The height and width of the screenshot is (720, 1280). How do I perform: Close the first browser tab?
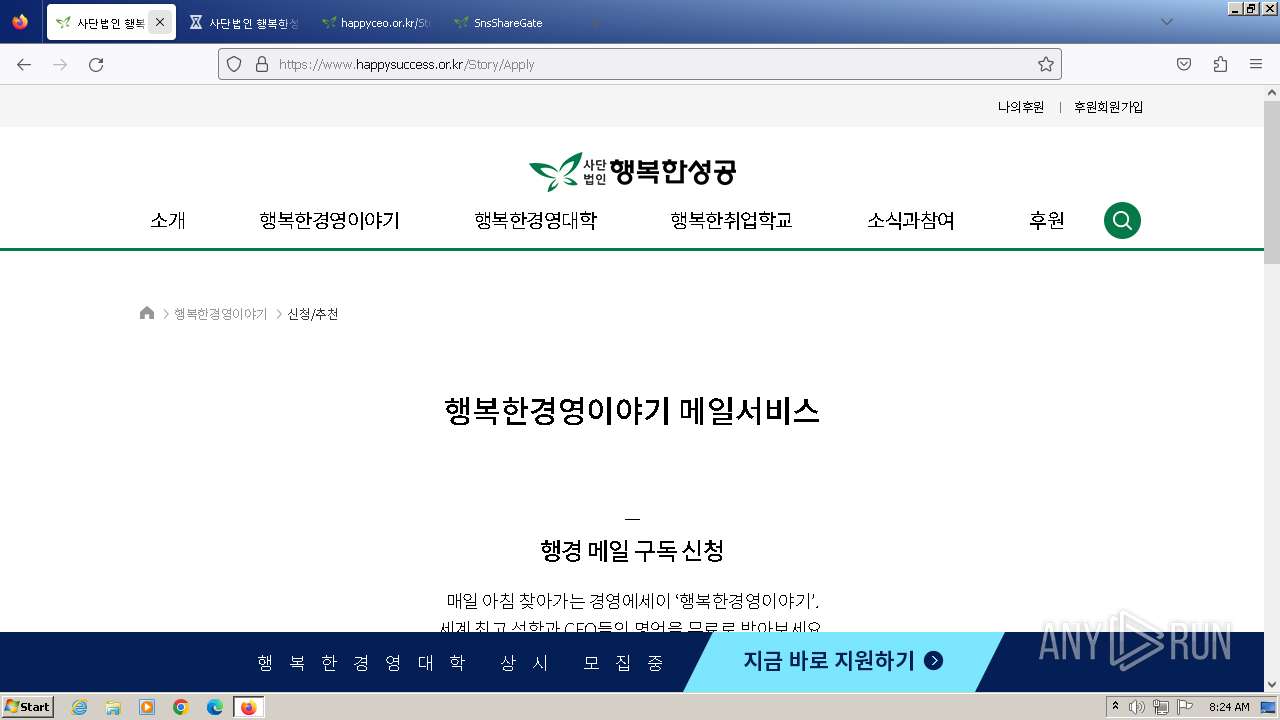tap(160, 22)
